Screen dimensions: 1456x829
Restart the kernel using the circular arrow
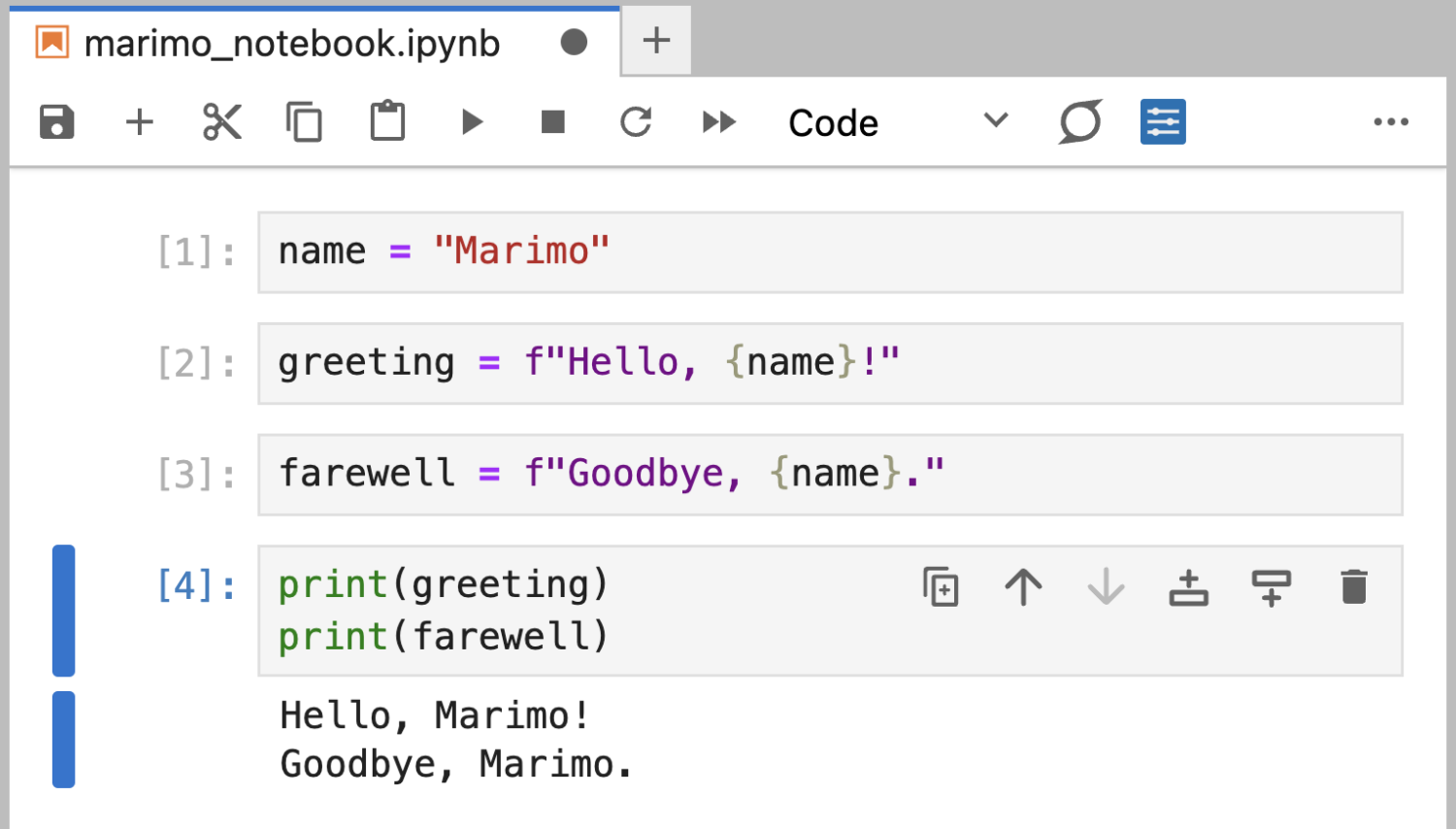636,122
